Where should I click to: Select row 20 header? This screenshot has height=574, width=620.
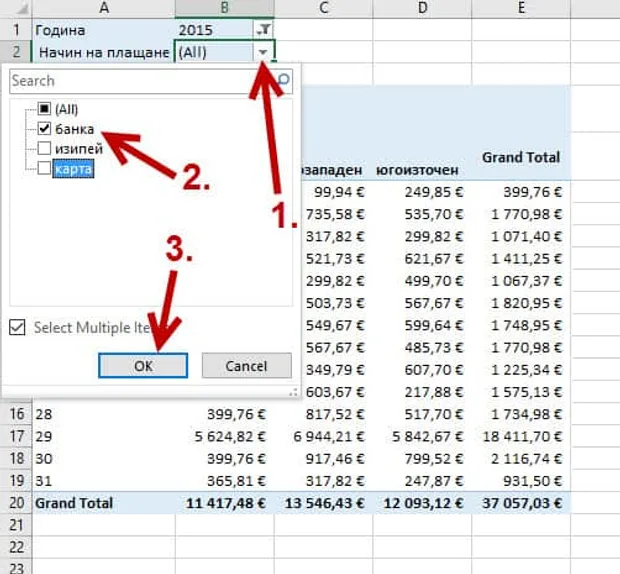(16, 503)
